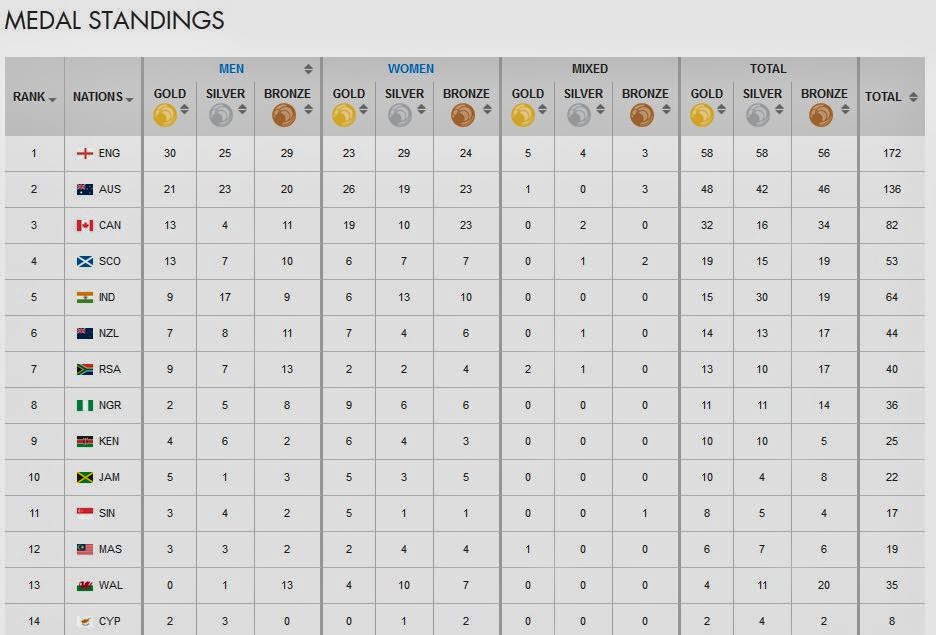Select the IND nation code
This screenshot has width=936, height=635.
click(x=107, y=297)
